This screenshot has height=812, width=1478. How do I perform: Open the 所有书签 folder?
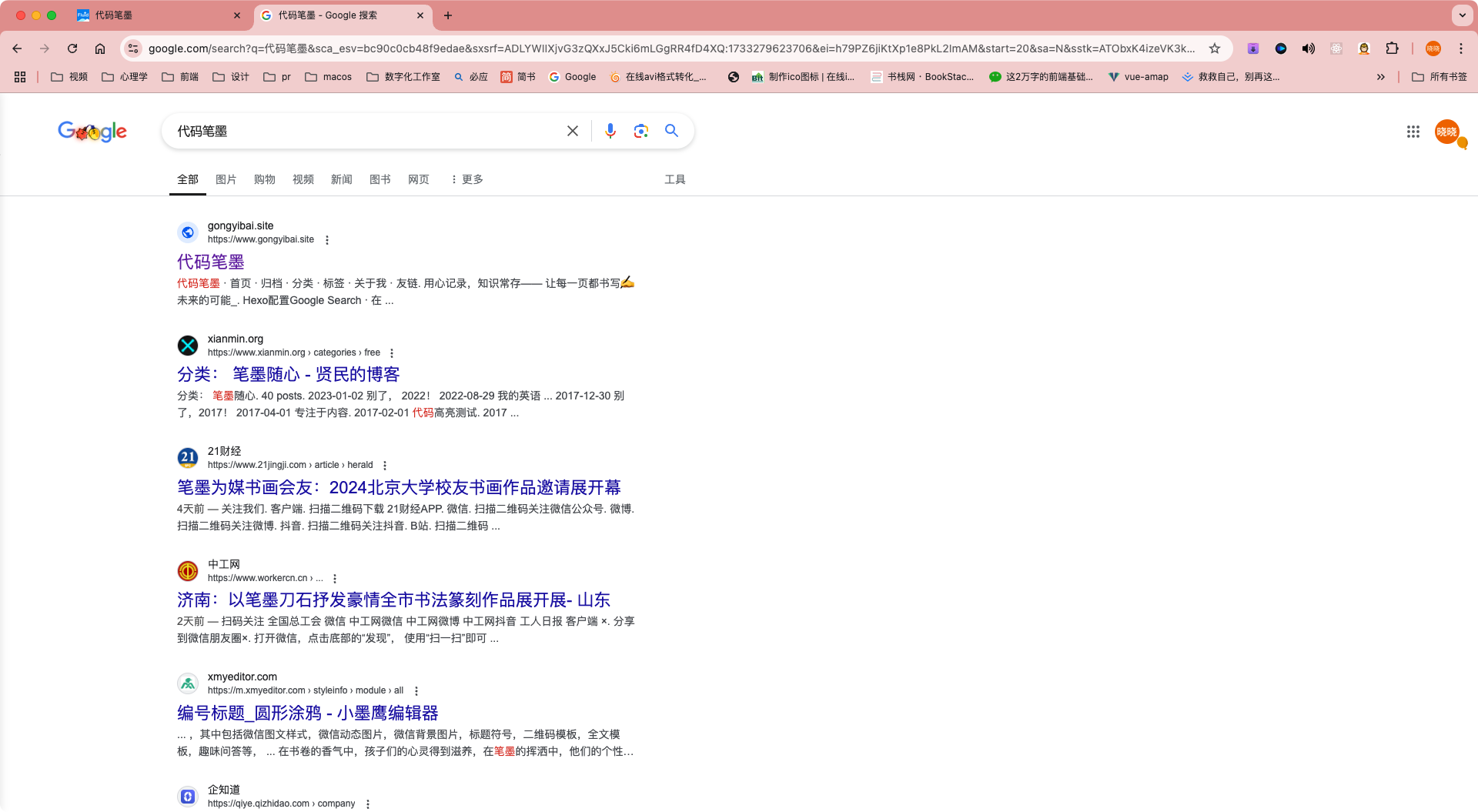click(1440, 77)
